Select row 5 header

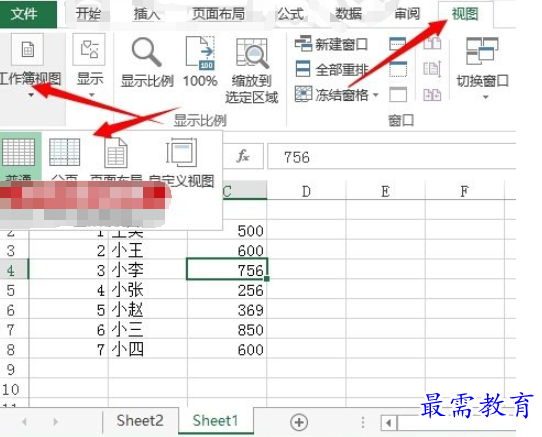(14, 290)
